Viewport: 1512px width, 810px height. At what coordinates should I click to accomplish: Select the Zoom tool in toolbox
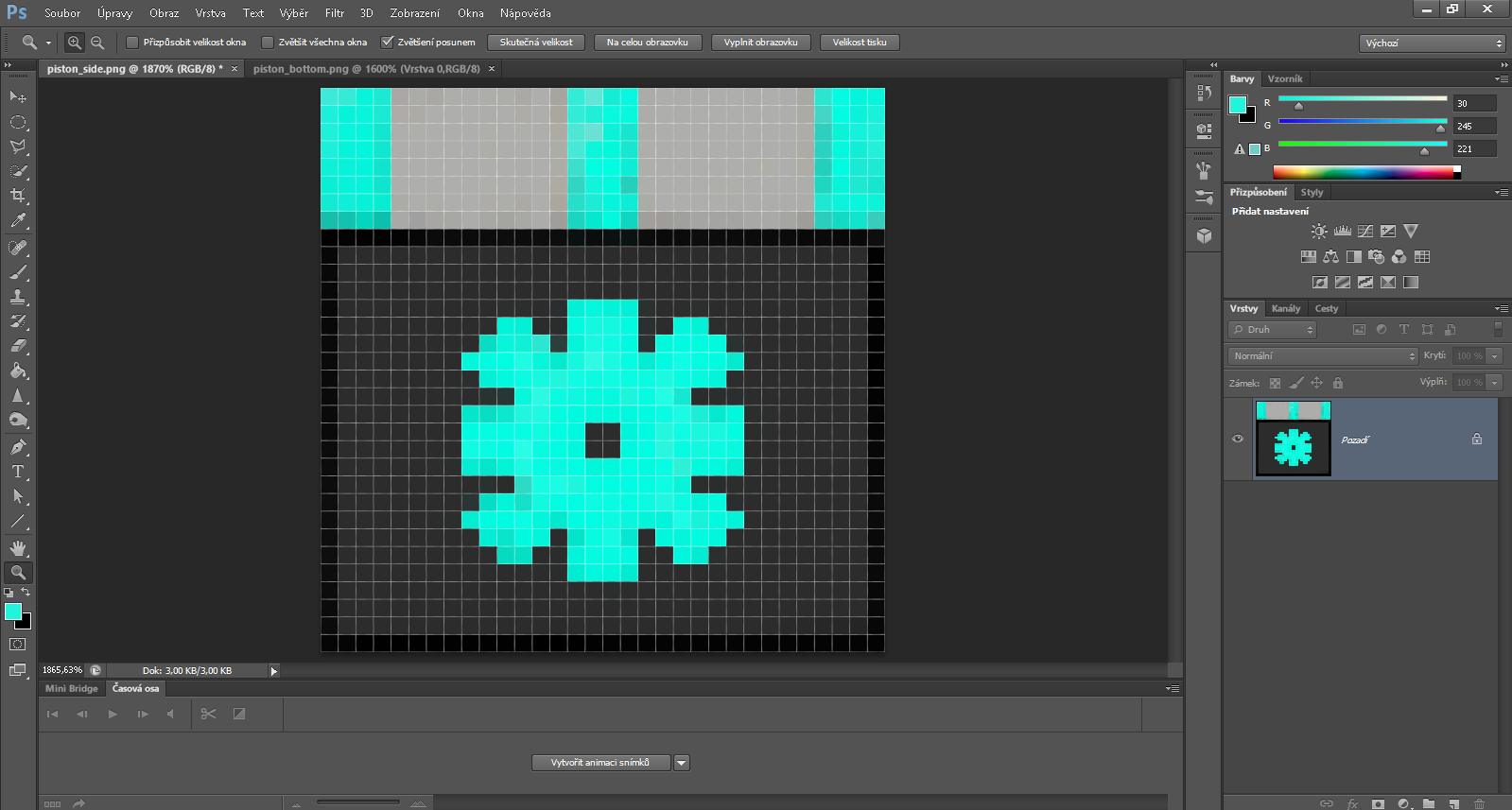pos(18,573)
